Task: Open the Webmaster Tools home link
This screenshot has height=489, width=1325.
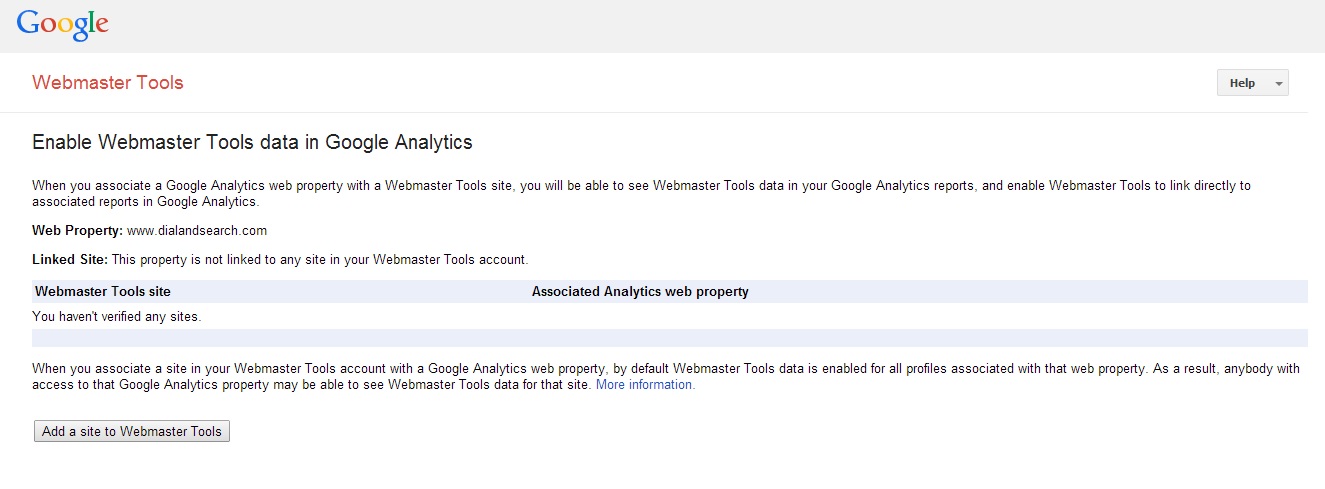Action: (x=108, y=83)
